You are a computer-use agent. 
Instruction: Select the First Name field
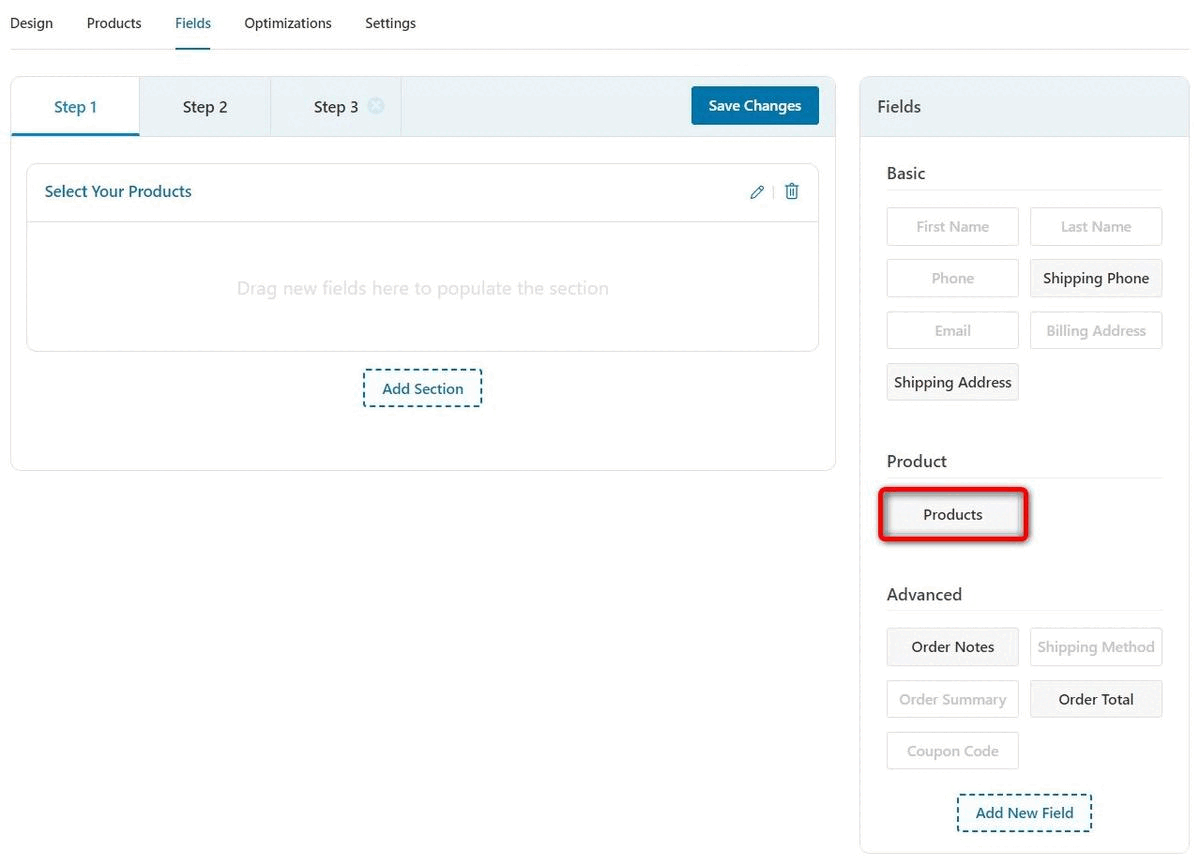pos(953,227)
